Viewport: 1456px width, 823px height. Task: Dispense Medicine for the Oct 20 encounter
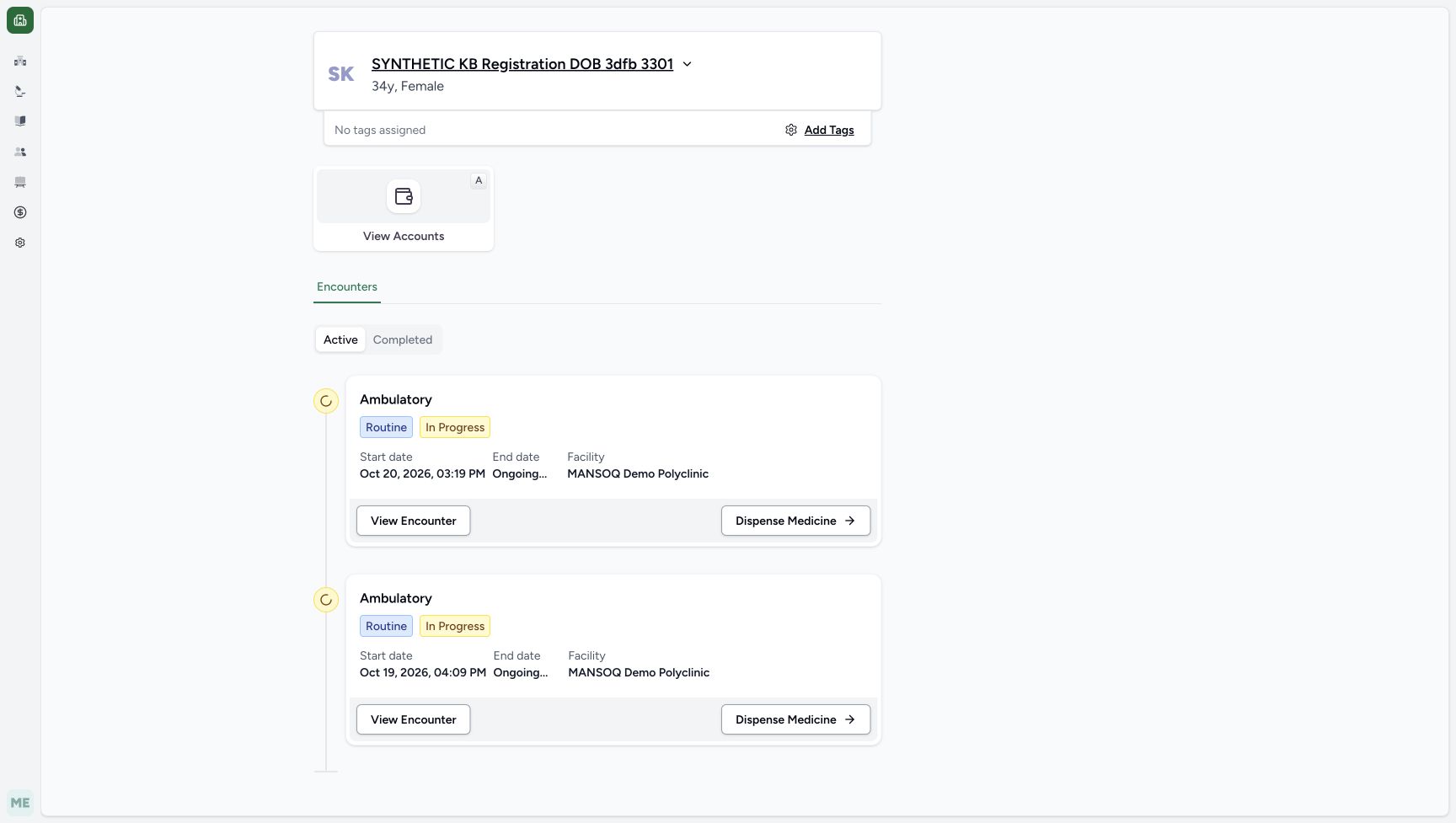[x=795, y=521]
